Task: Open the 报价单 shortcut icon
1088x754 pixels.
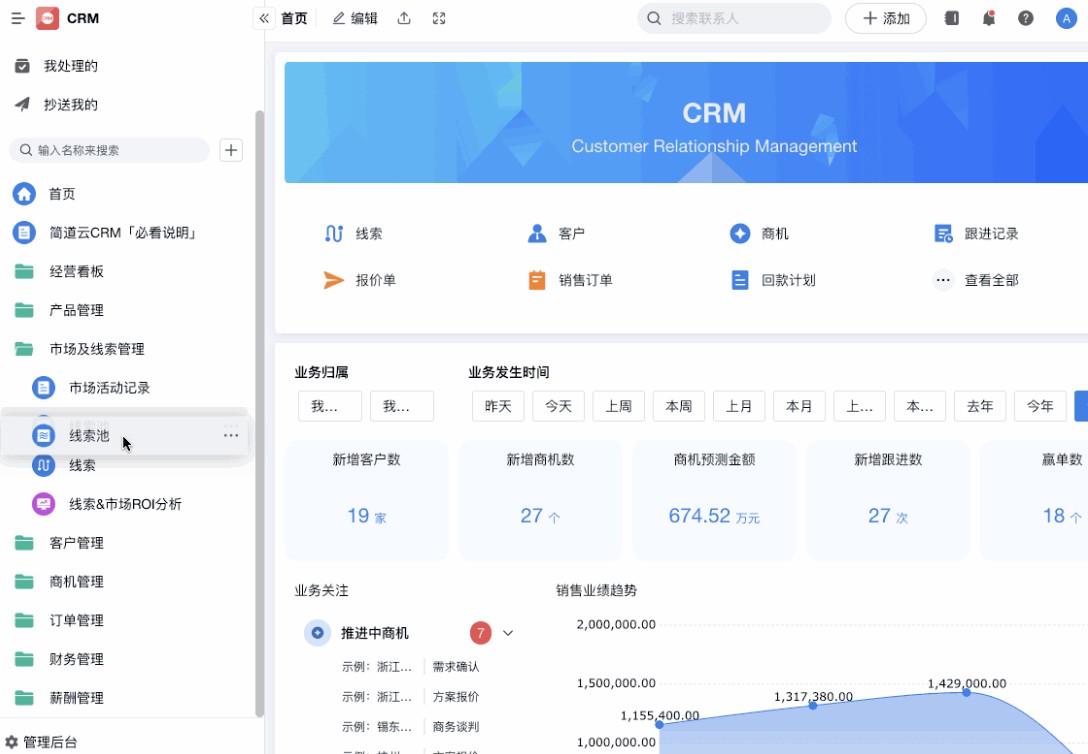Action: pos(334,280)
